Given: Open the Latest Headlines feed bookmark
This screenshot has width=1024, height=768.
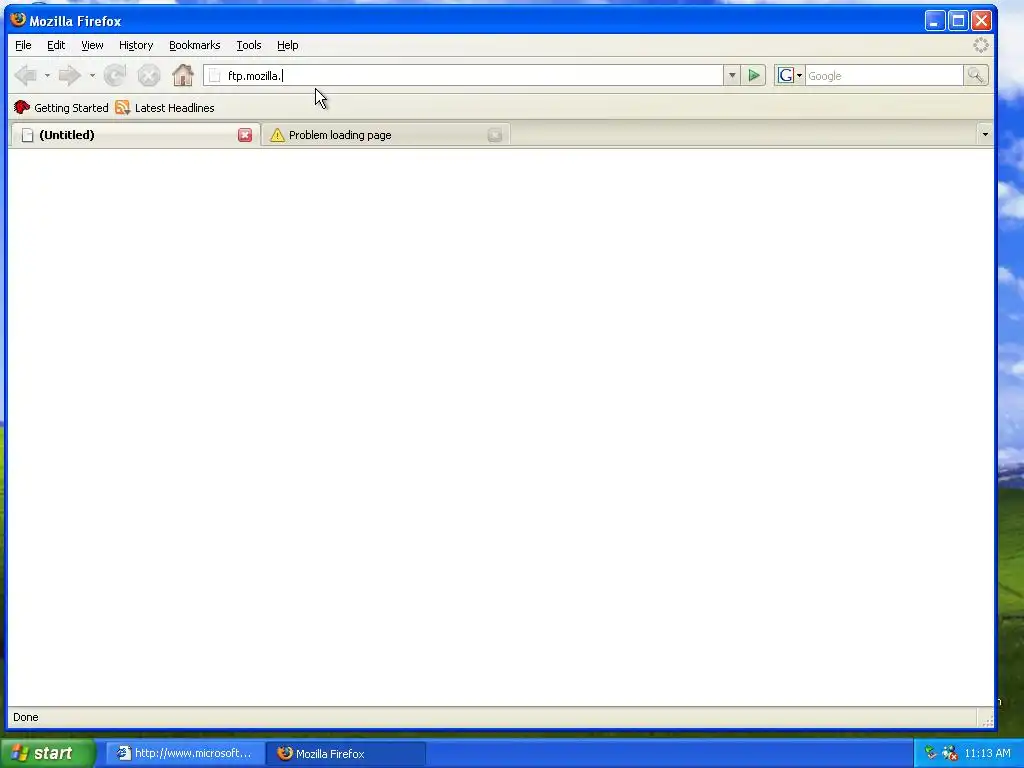Looking at the screenshot, I should 165,108.
